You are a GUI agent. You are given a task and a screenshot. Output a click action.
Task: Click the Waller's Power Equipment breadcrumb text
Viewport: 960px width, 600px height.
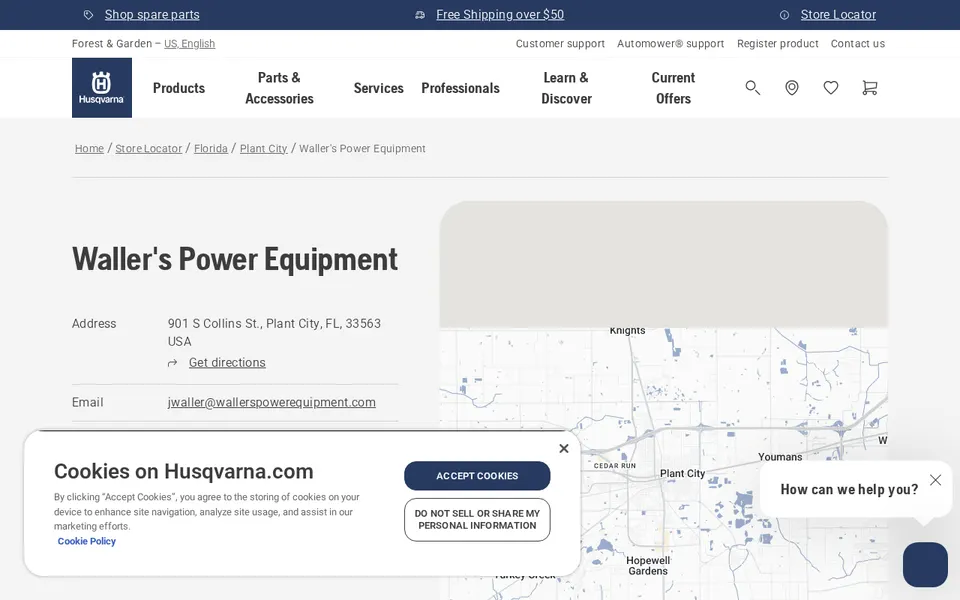(362, 148)
